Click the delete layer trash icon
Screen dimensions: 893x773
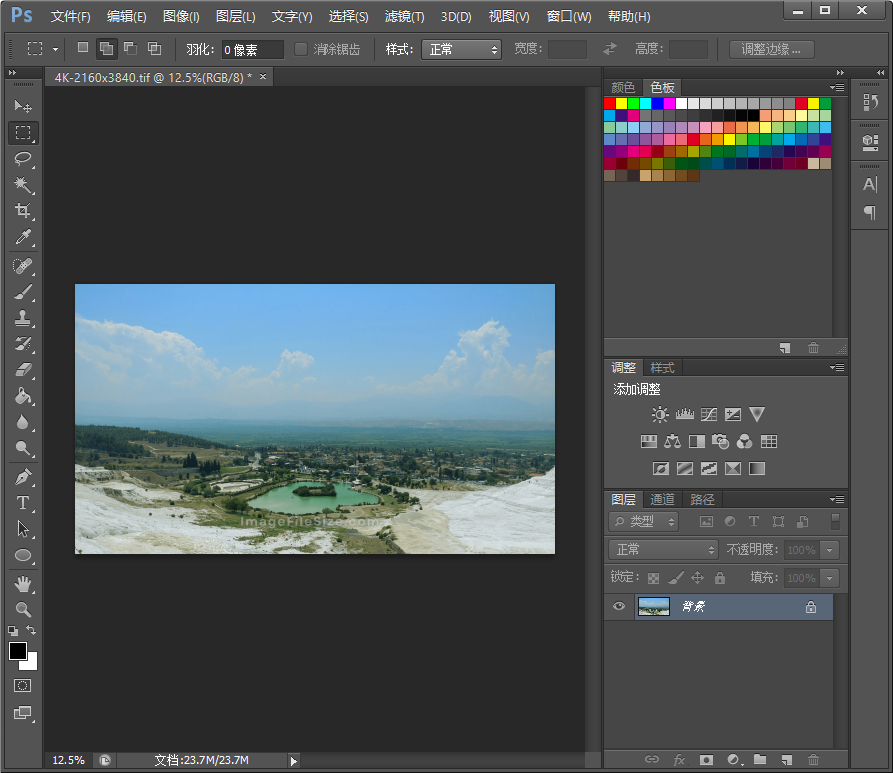tap(813, 760)
